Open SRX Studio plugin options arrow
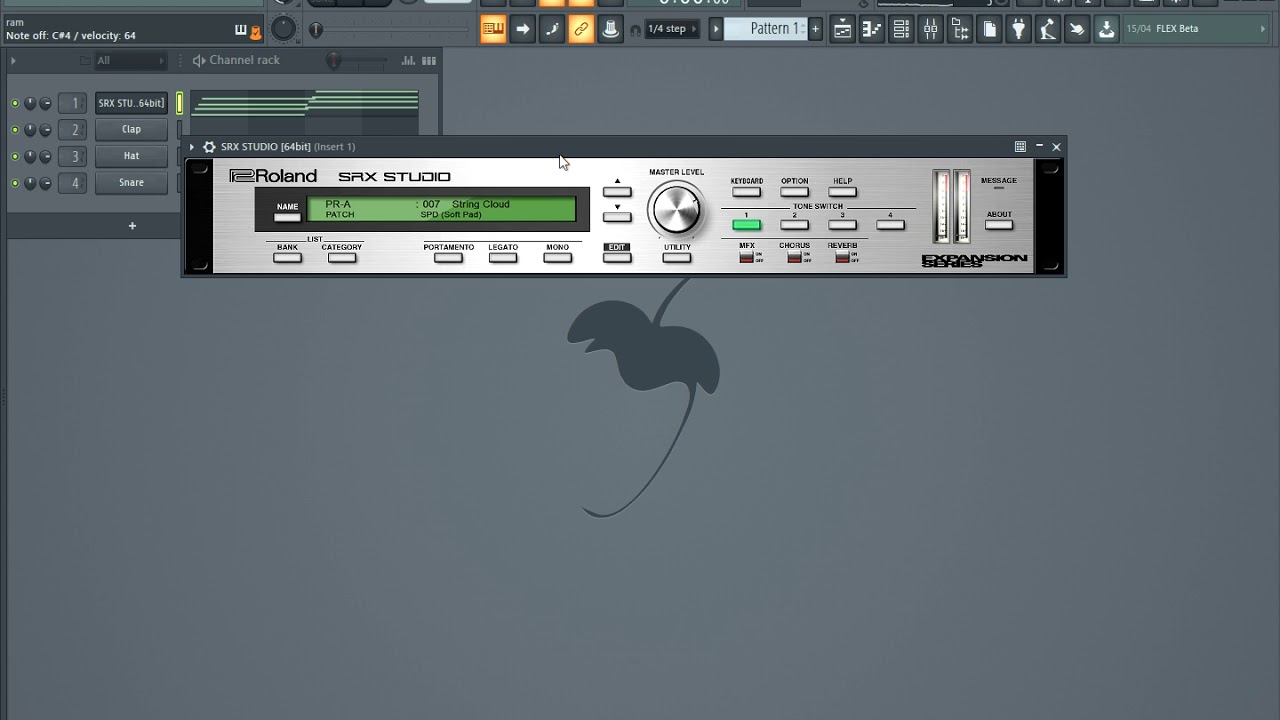Screen dimensions: 1280x720 191,147
